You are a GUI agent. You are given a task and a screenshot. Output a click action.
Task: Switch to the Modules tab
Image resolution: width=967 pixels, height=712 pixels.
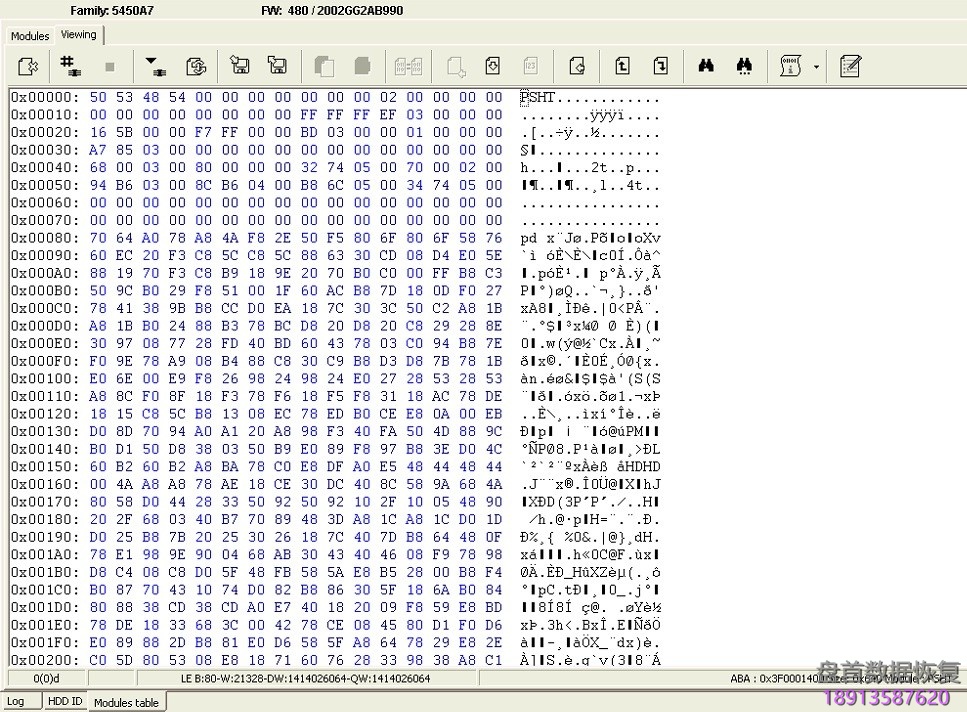pos(30,35)
